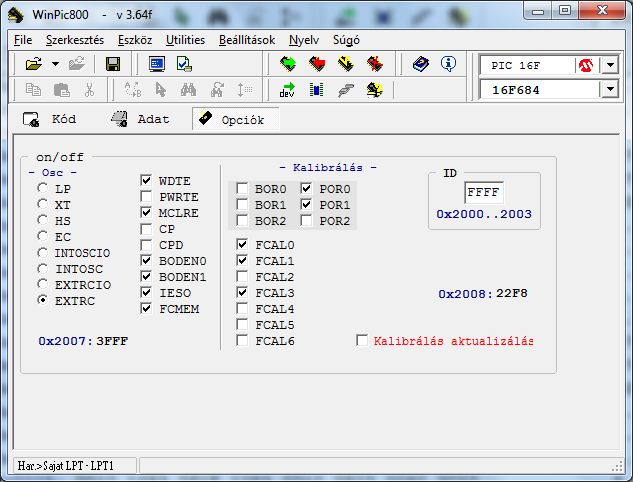Switch to the Kód tab

pyautogui.click(x=50, y=119)
